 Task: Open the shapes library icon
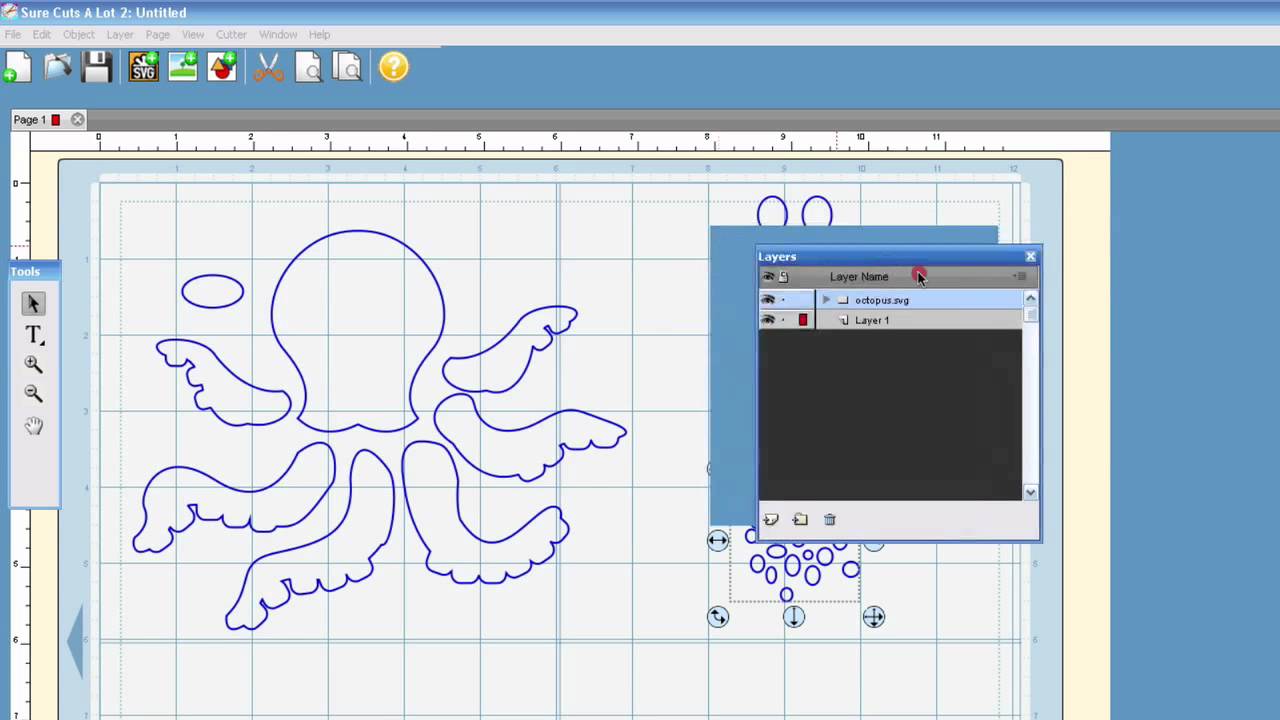click(x=222, y=67)
